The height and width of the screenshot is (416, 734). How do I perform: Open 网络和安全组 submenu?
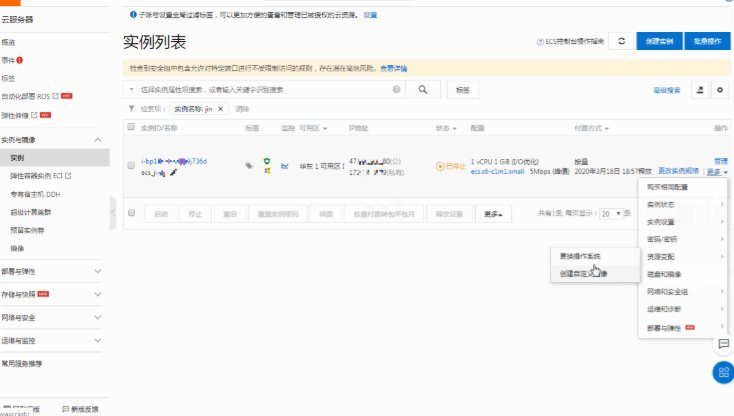point(682,292)
